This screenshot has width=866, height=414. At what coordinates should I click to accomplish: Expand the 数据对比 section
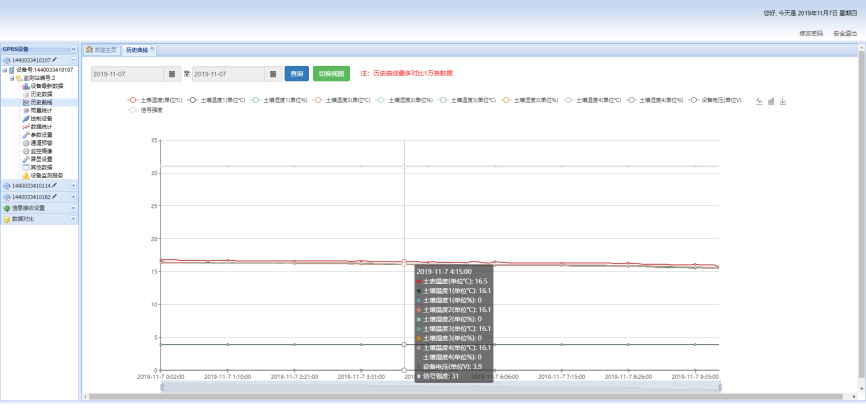(x=73, y=219)
